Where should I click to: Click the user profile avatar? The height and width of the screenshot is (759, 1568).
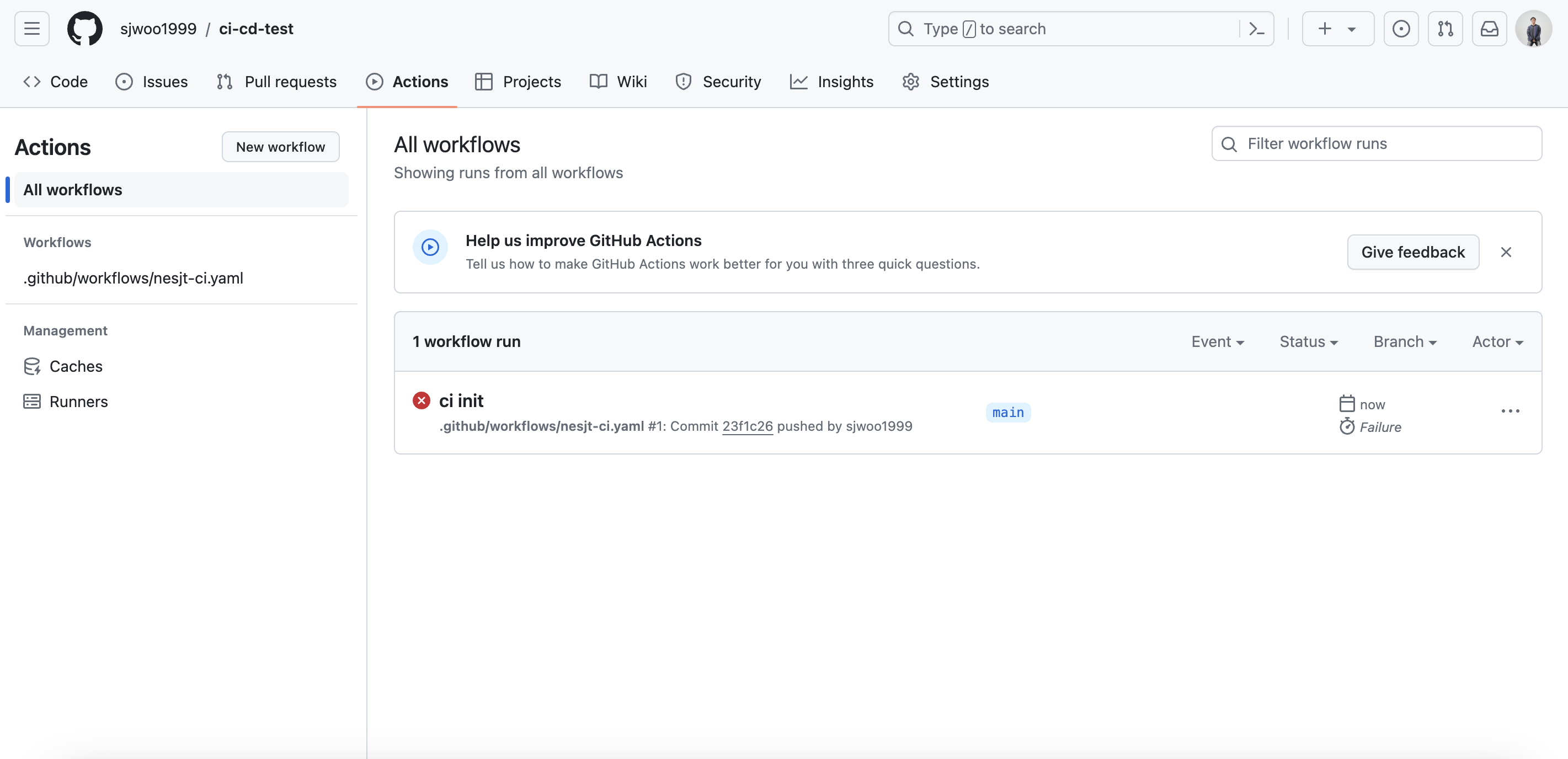tap(1533, 29)
